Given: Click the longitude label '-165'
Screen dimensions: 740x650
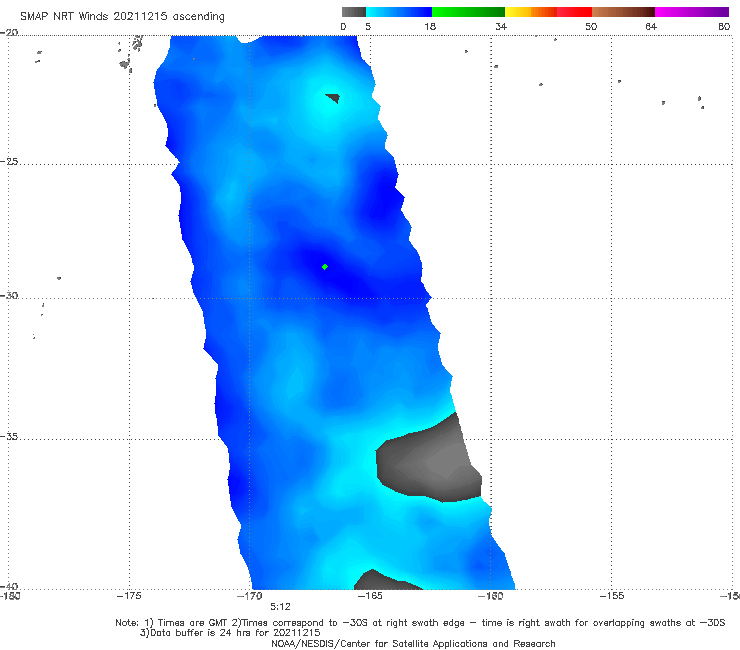Looking at the screenshot, I should point(370,596).
